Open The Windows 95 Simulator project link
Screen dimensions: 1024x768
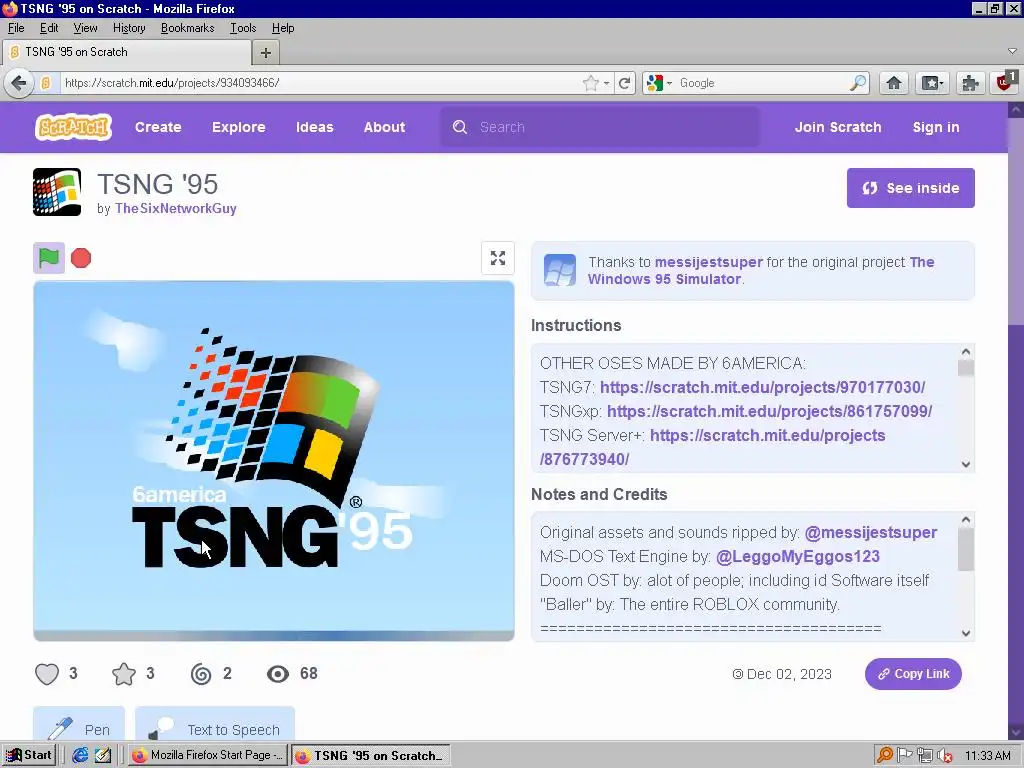[x=761, y=270]
